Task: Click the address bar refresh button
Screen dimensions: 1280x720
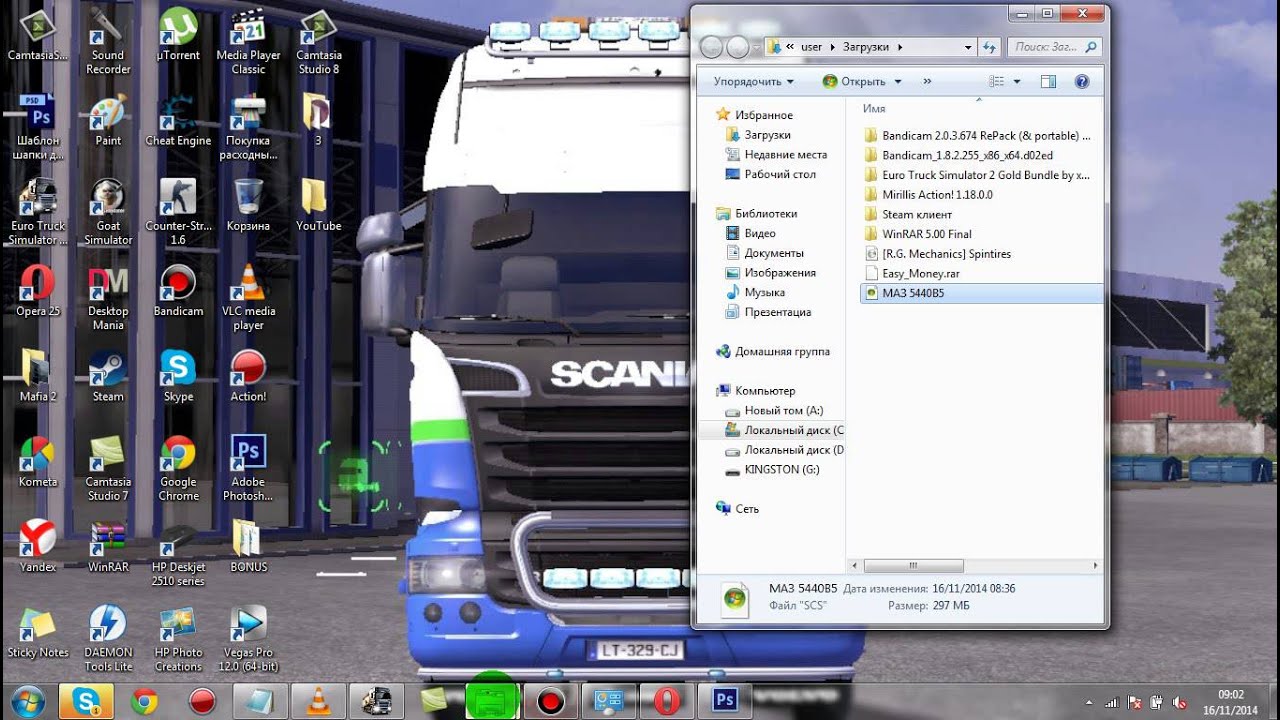Action: 989,47
